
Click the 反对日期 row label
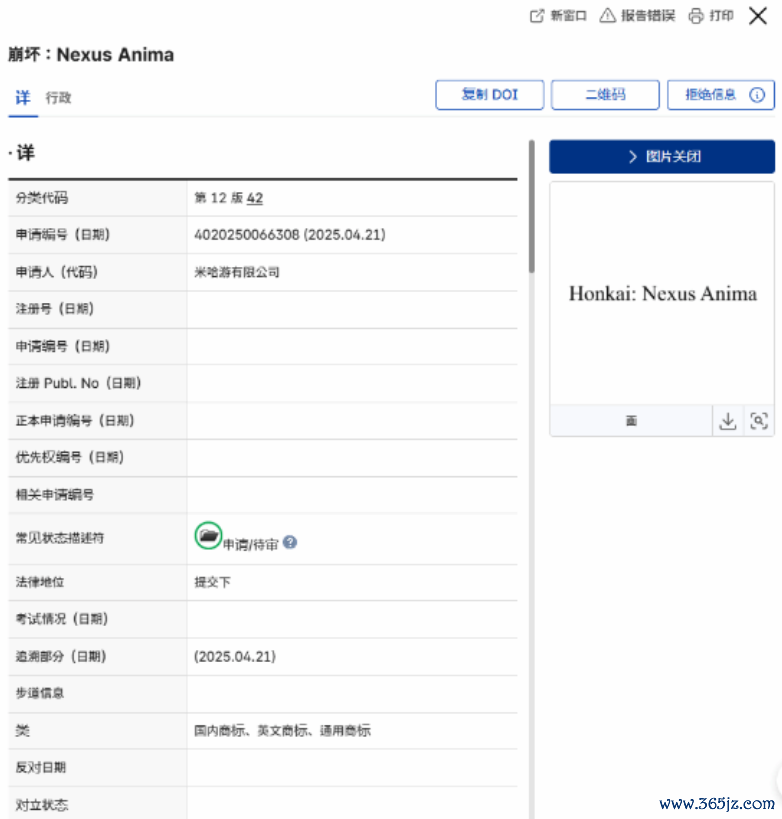coord(40,767)
